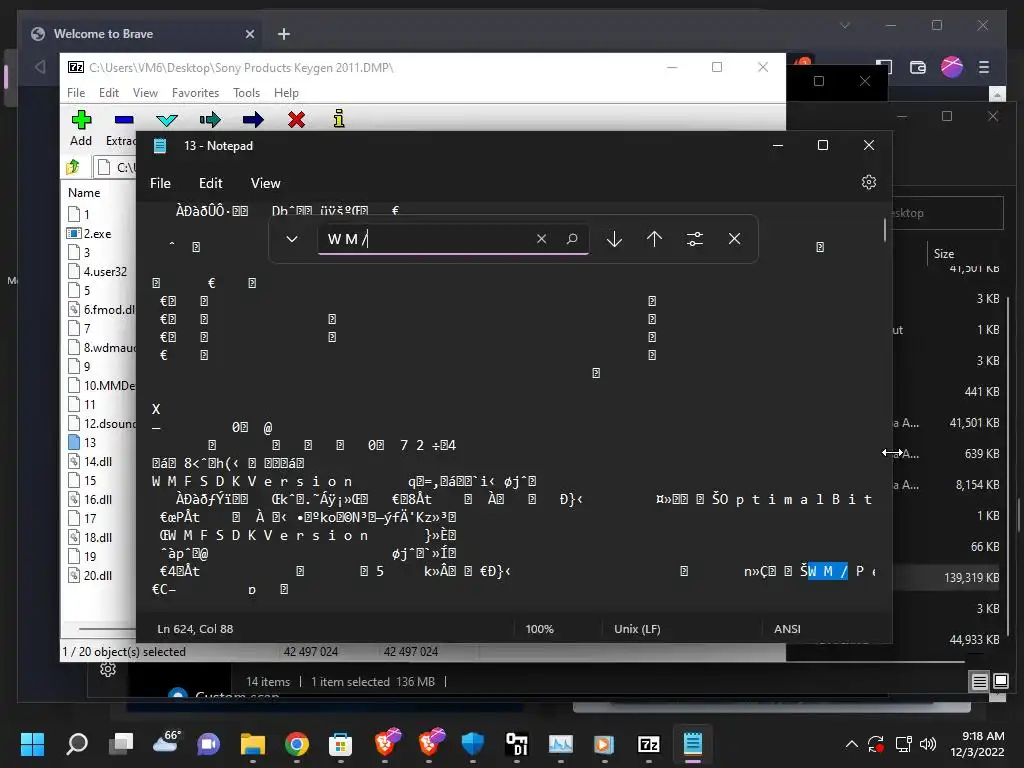1024x768 pixels.
Task: Open 7-Zip Help menu
Action: pyautogui.click(x=286, y=93)
